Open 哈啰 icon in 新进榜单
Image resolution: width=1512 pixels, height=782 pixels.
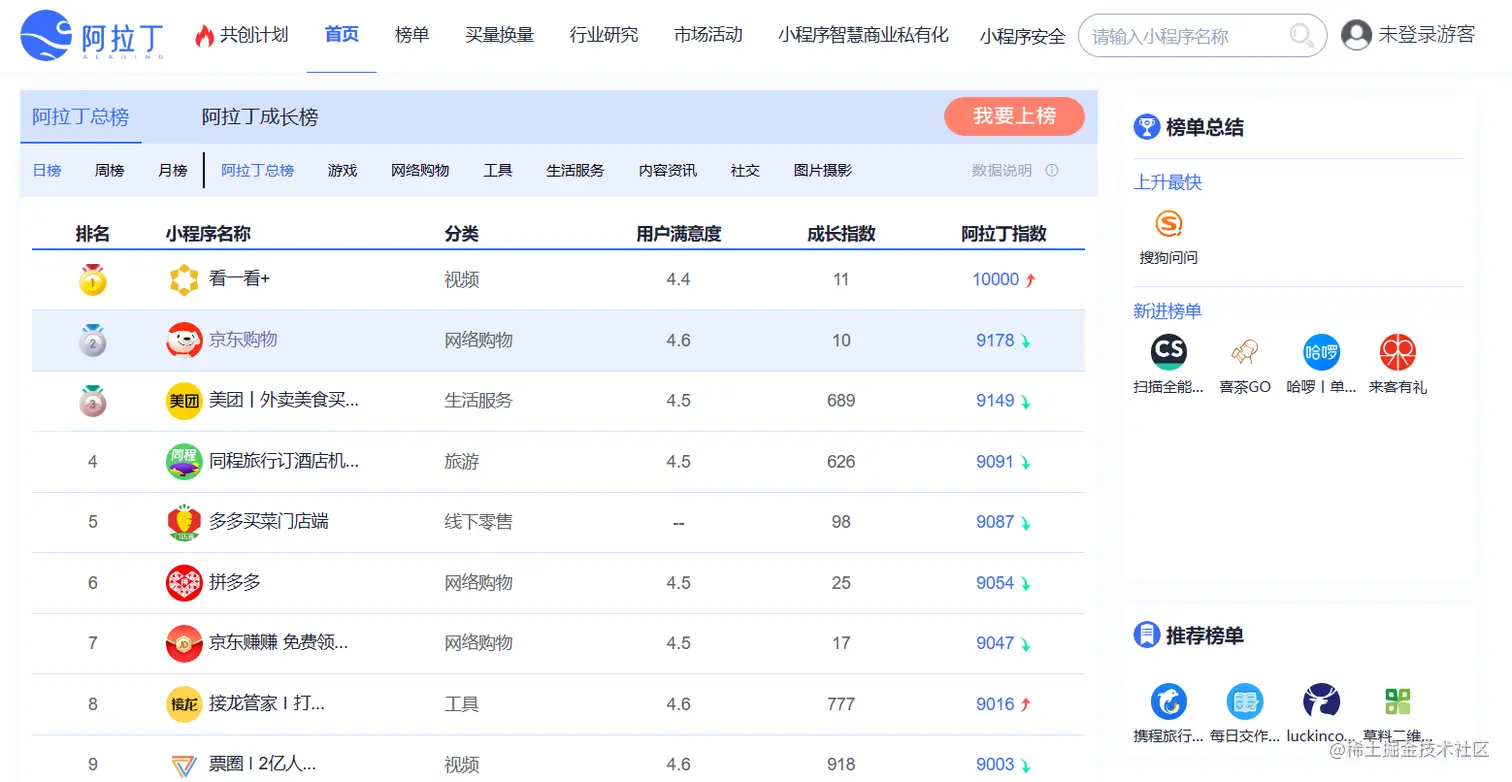pos(1321,352)
